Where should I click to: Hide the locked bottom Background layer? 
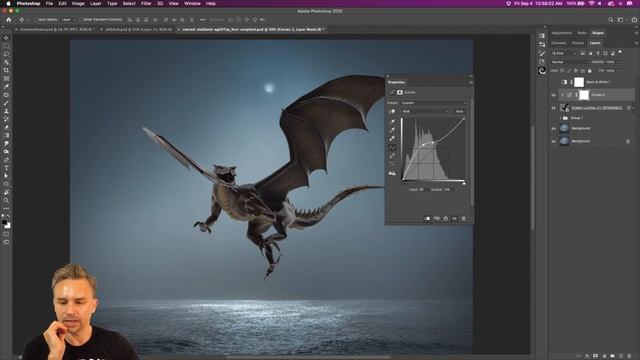[553, 141]
